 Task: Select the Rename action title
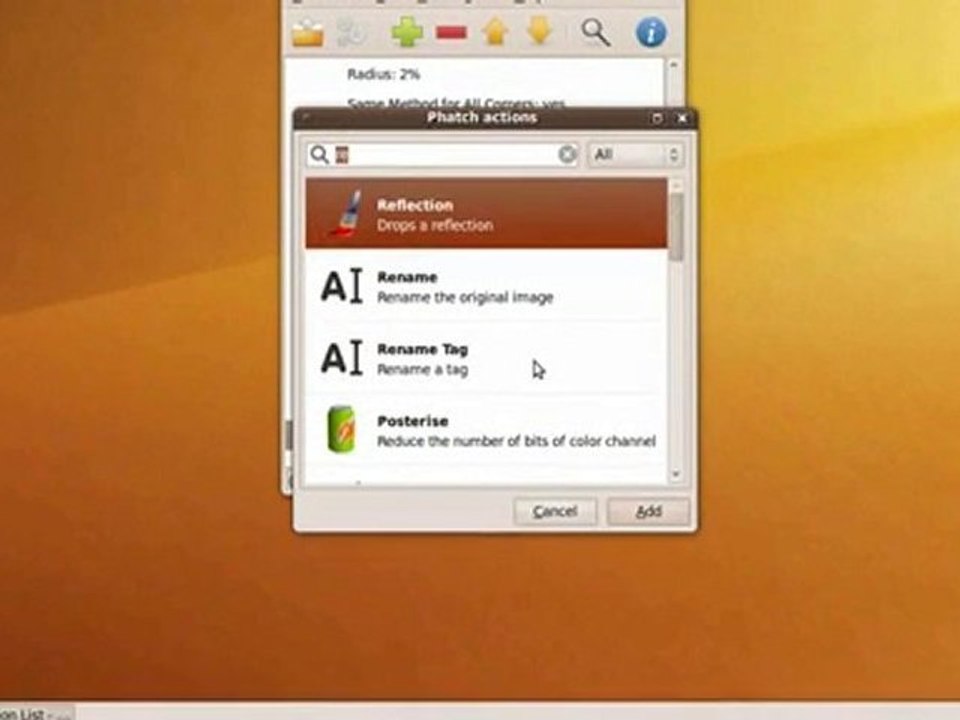click(x=407, y=277)
